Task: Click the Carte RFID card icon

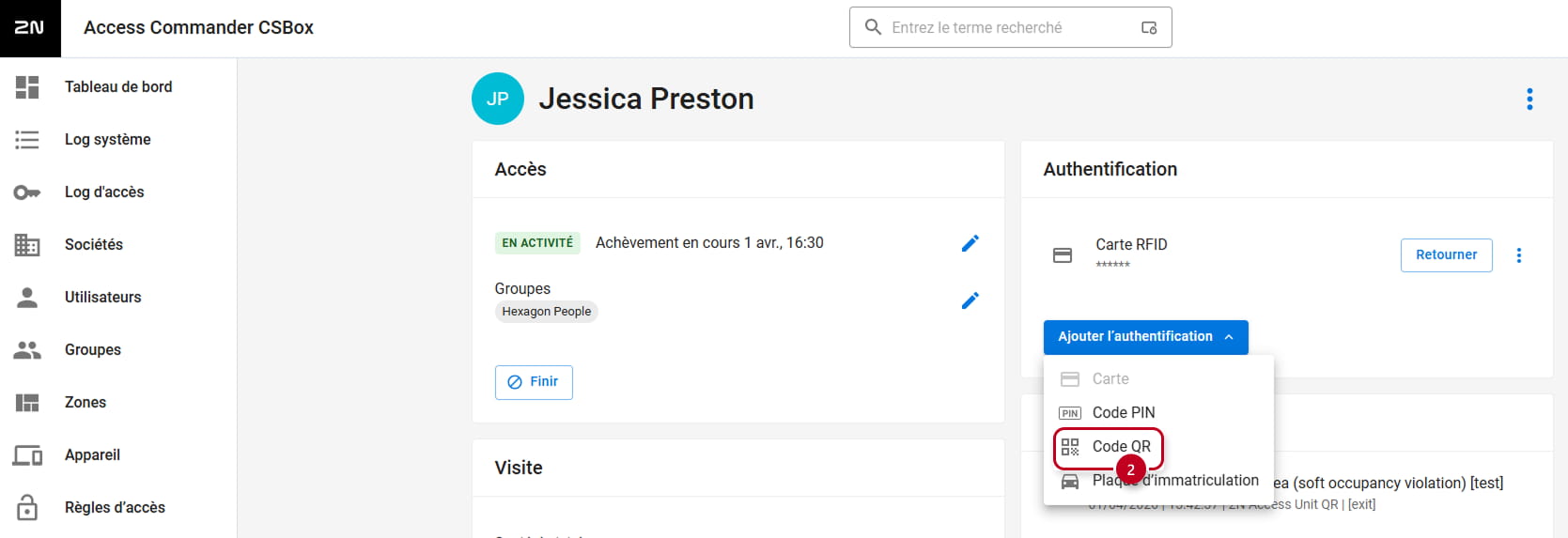Action: pos(1063,255)
